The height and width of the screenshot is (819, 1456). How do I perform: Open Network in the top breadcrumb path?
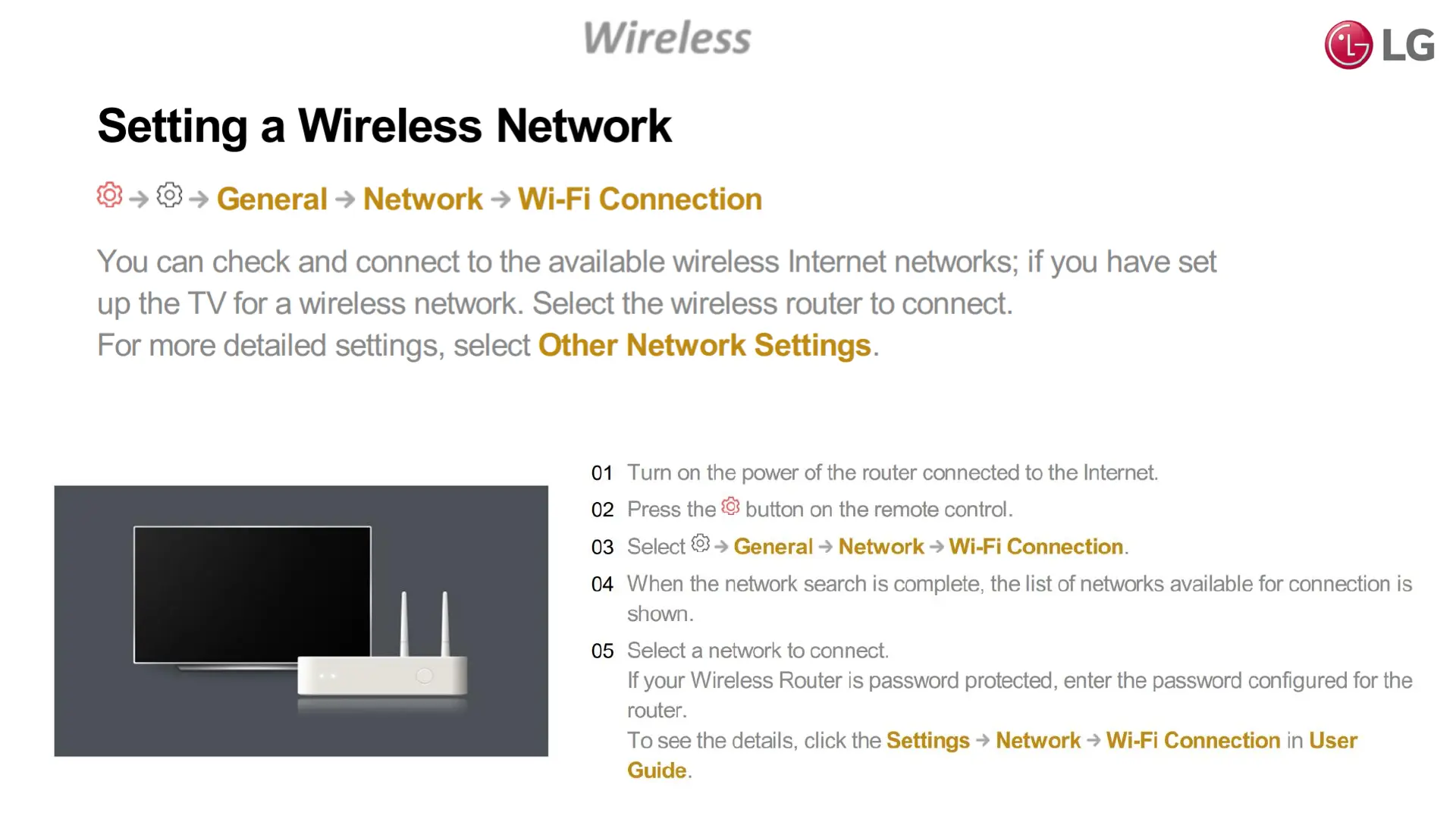(x=422, y=199)
